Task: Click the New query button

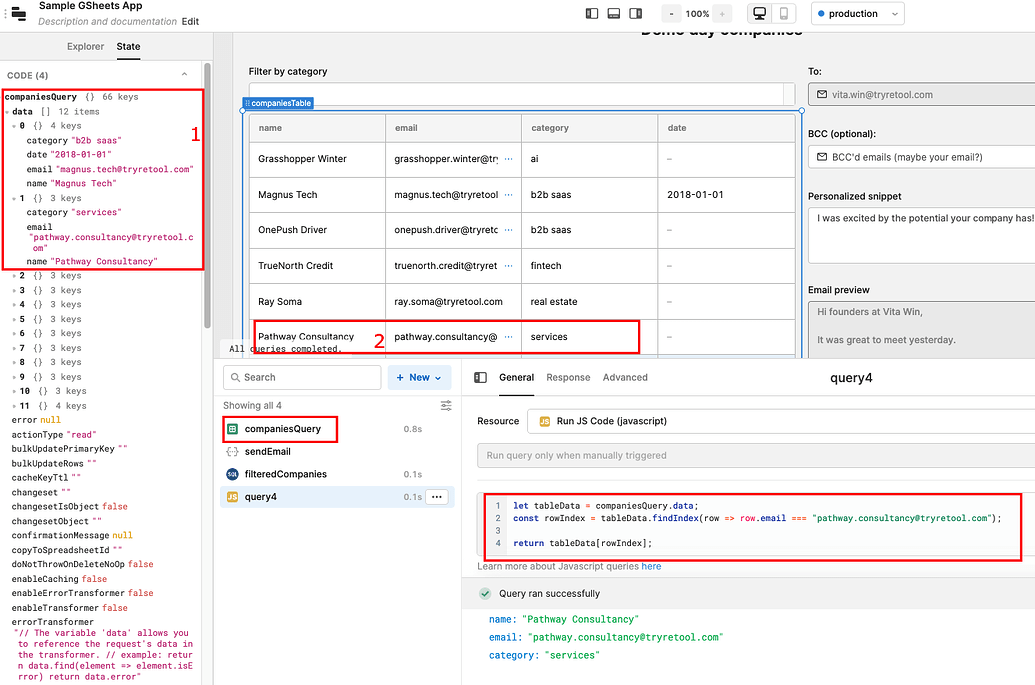Action: point(420,378)
